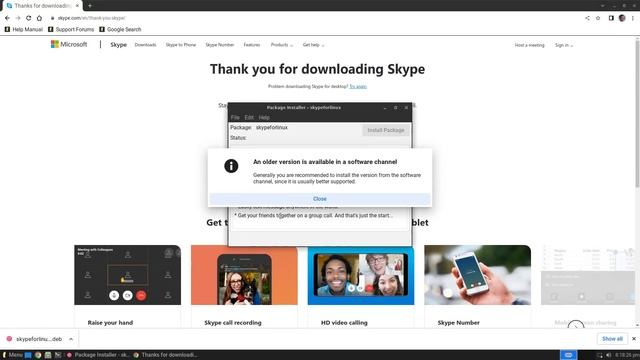
Task: Click the volume icon in the tray
Action: pos(609,355)
